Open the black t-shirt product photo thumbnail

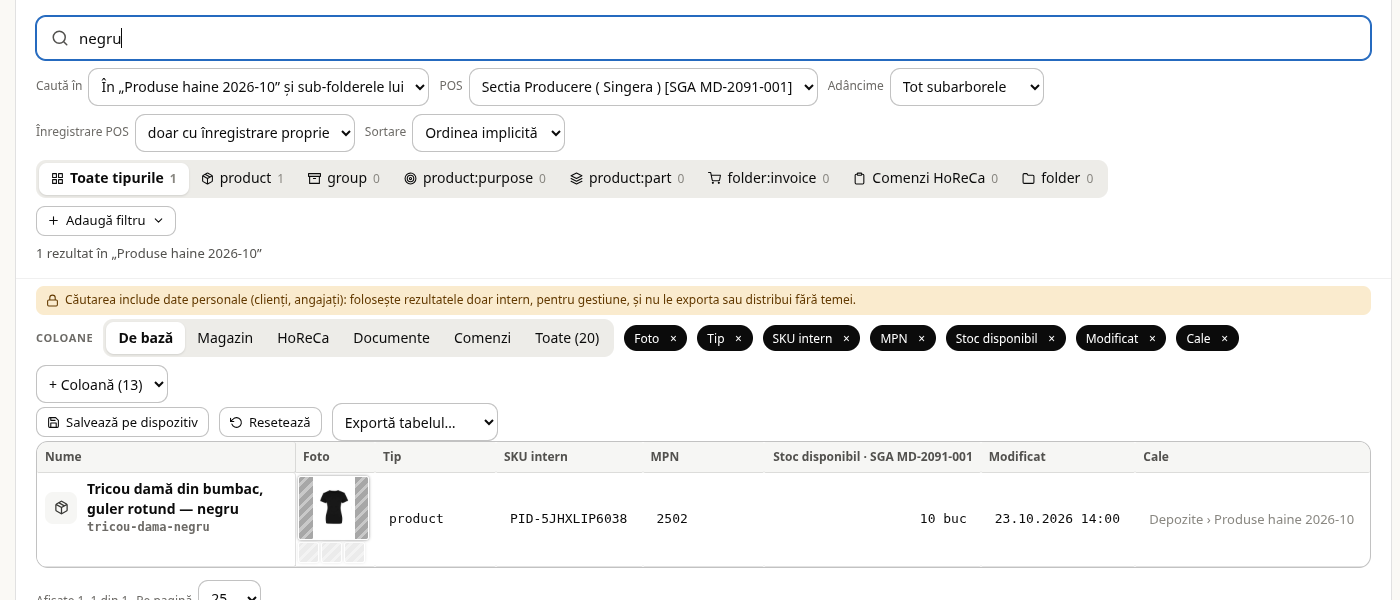pyautogui.click(x=334, y=508)
